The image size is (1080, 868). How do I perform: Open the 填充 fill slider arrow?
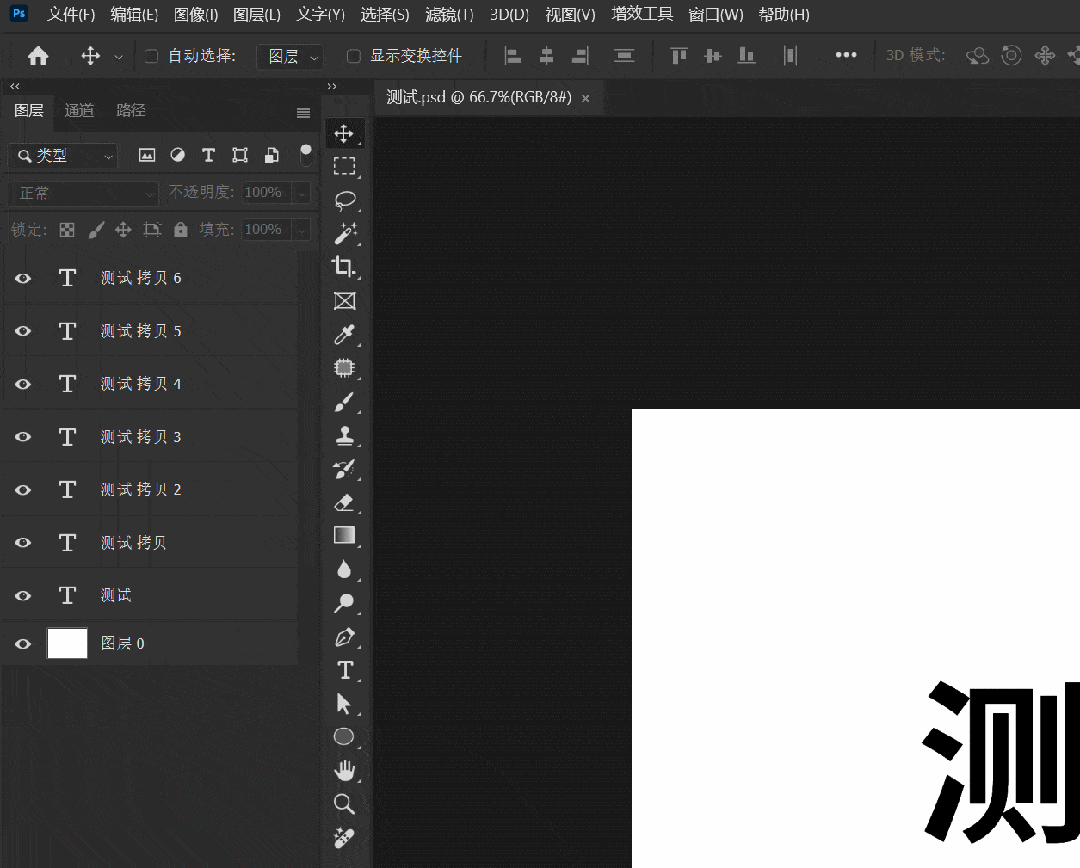coord(302,229)
